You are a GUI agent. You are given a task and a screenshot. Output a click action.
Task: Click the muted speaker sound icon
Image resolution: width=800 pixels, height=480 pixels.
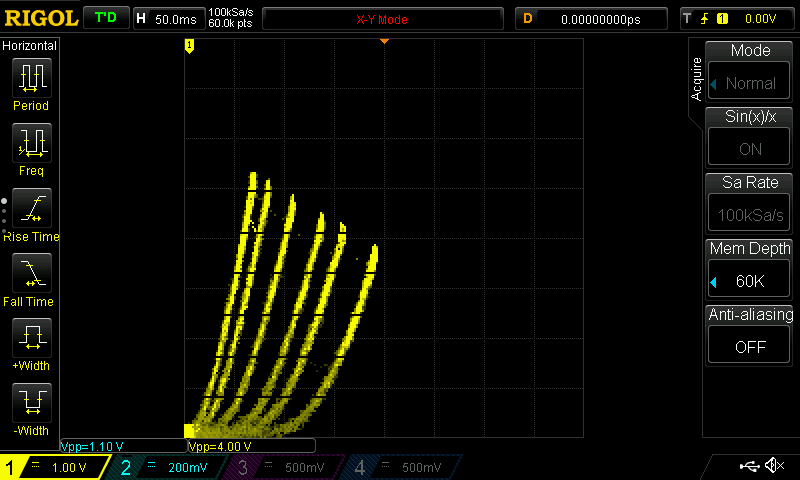tap(774, 465)
